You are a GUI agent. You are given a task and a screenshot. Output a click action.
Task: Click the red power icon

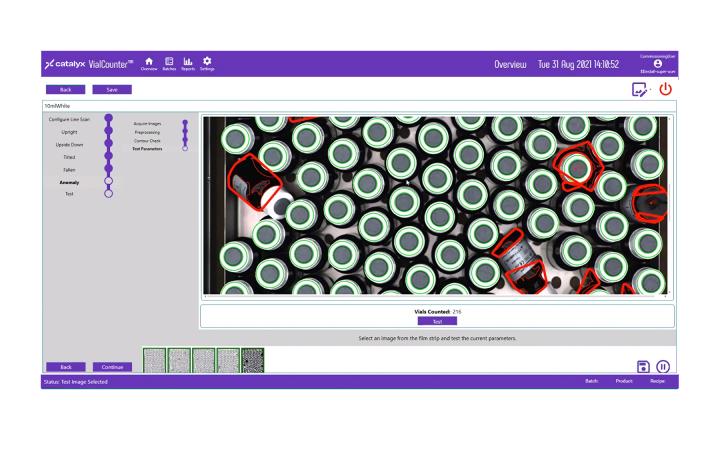[x=665, y=89]
